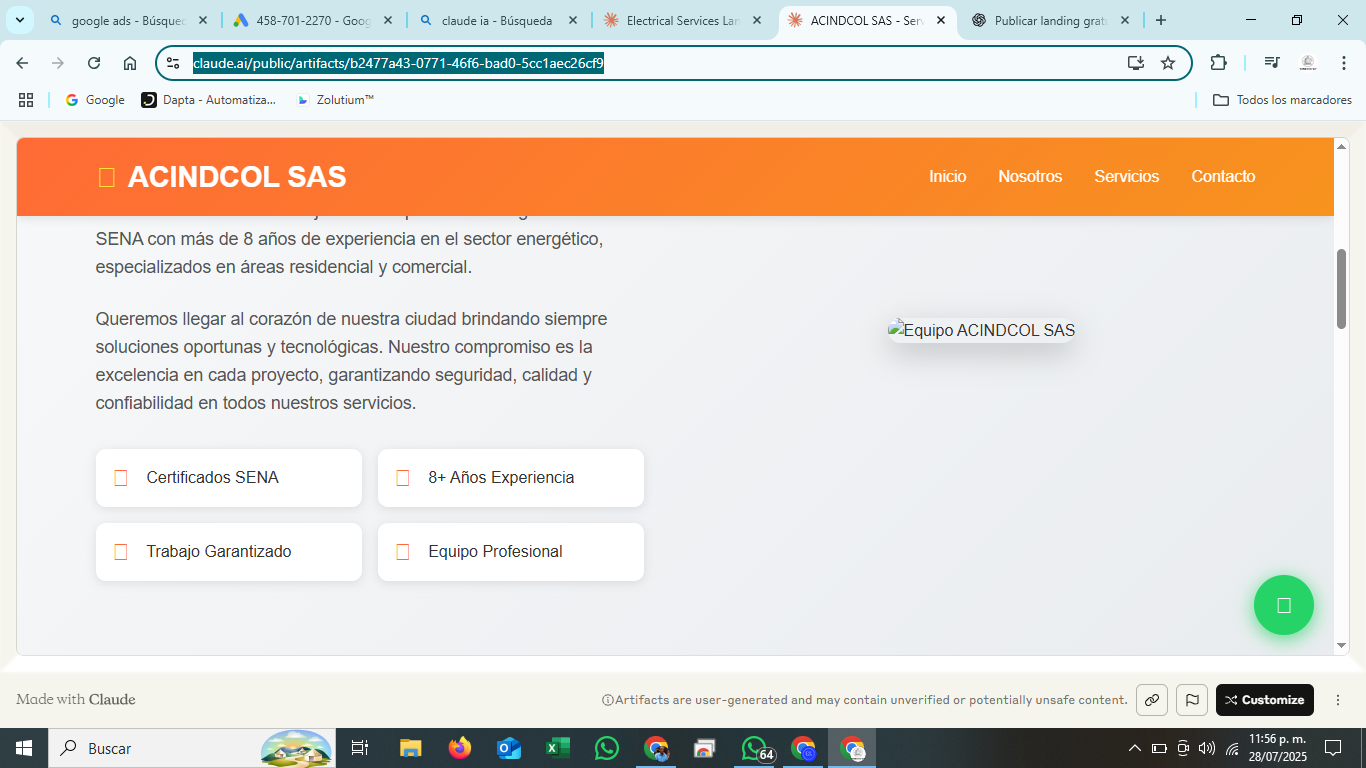Open the media controls icon
The width and height of the screenshot is (1366, 768).
pos(1272,63)
